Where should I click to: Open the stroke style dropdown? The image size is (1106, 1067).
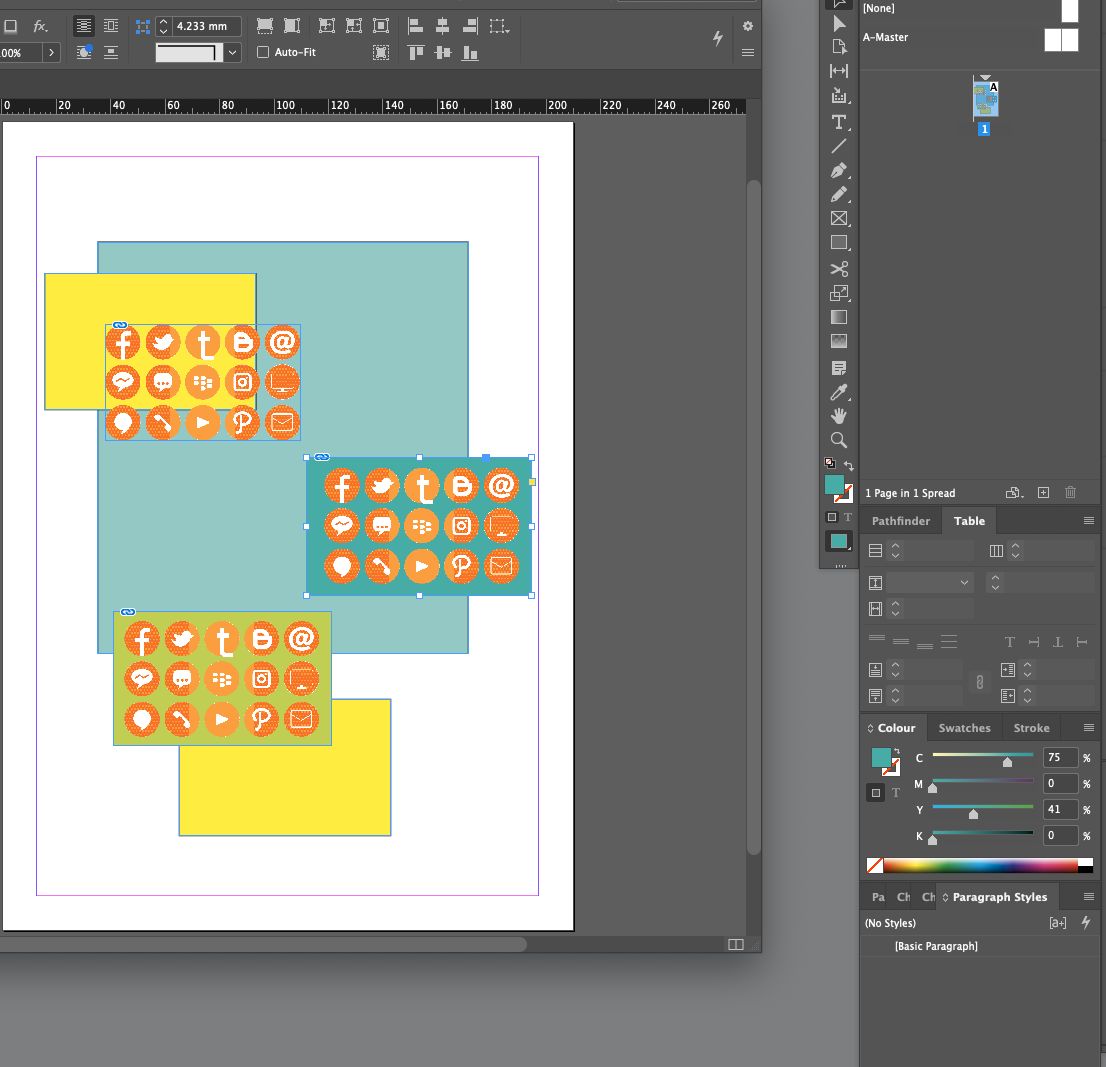tap(233, 52)
